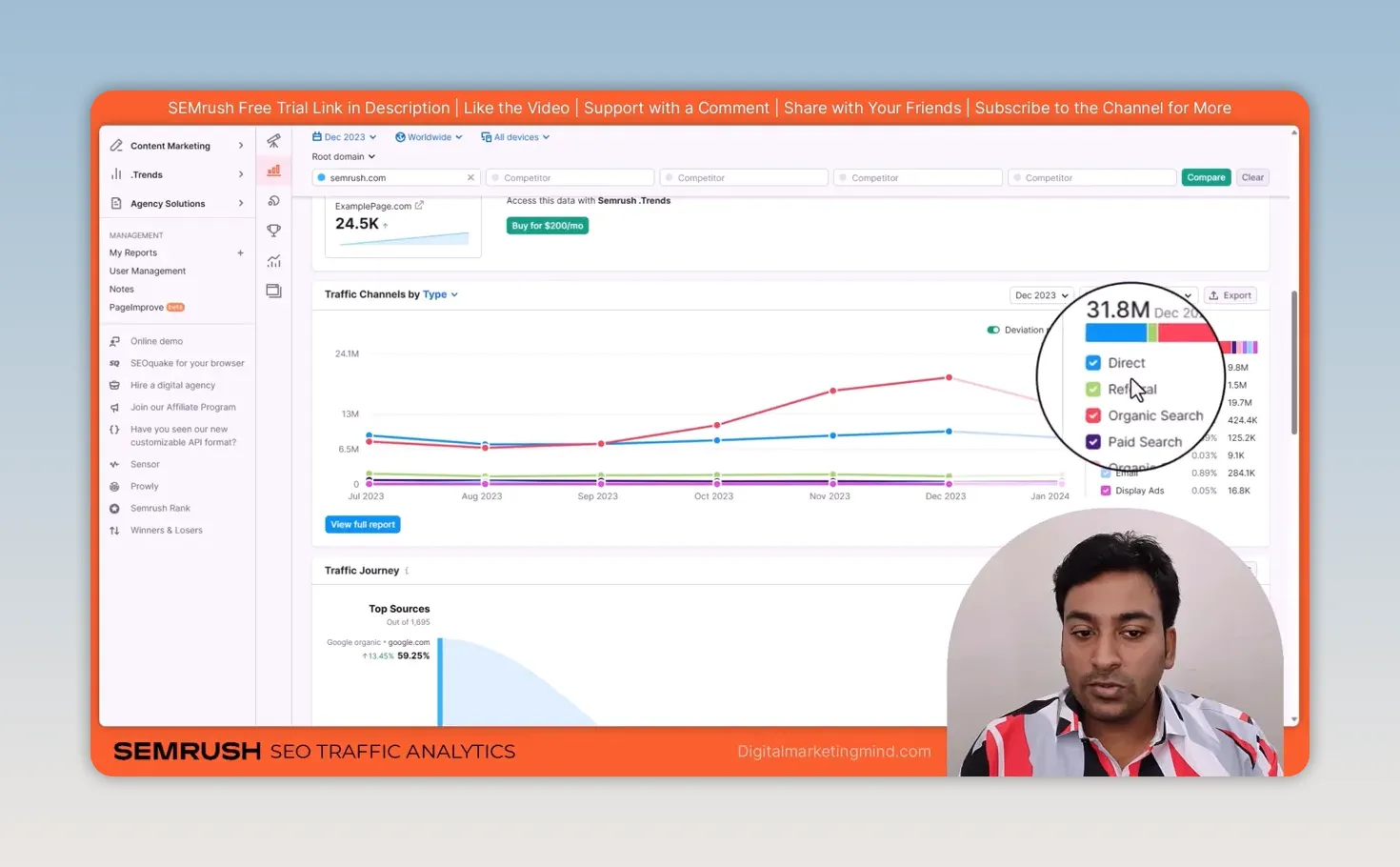This screenshot has height=867, width=1400.
Task: Click the green Compare button
Action: [1206, 177]
